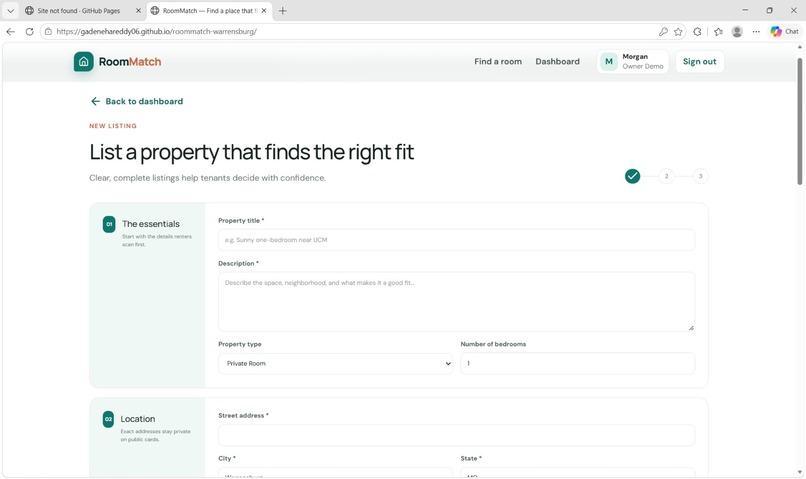806x479 pixels.
Task: Restore the browser window size
Action: 769,10
